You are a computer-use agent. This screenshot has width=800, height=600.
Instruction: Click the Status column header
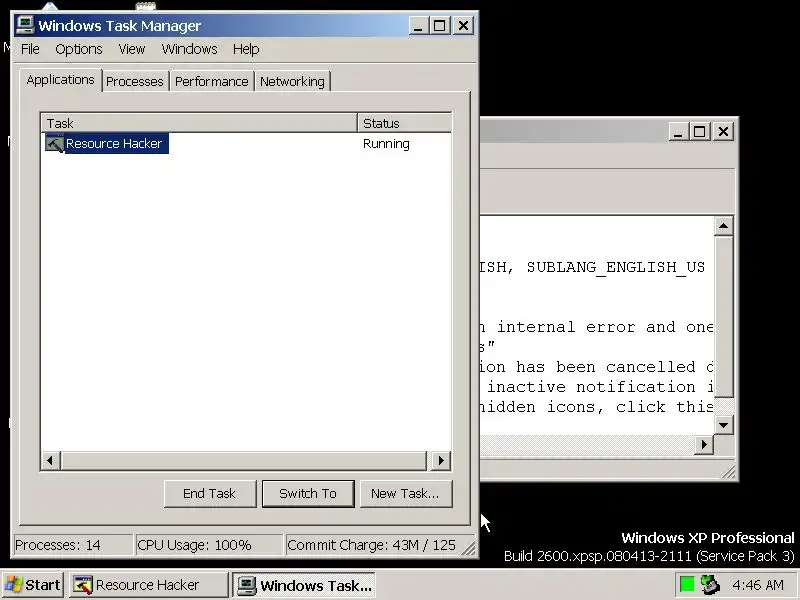click(x=405, y=123)
